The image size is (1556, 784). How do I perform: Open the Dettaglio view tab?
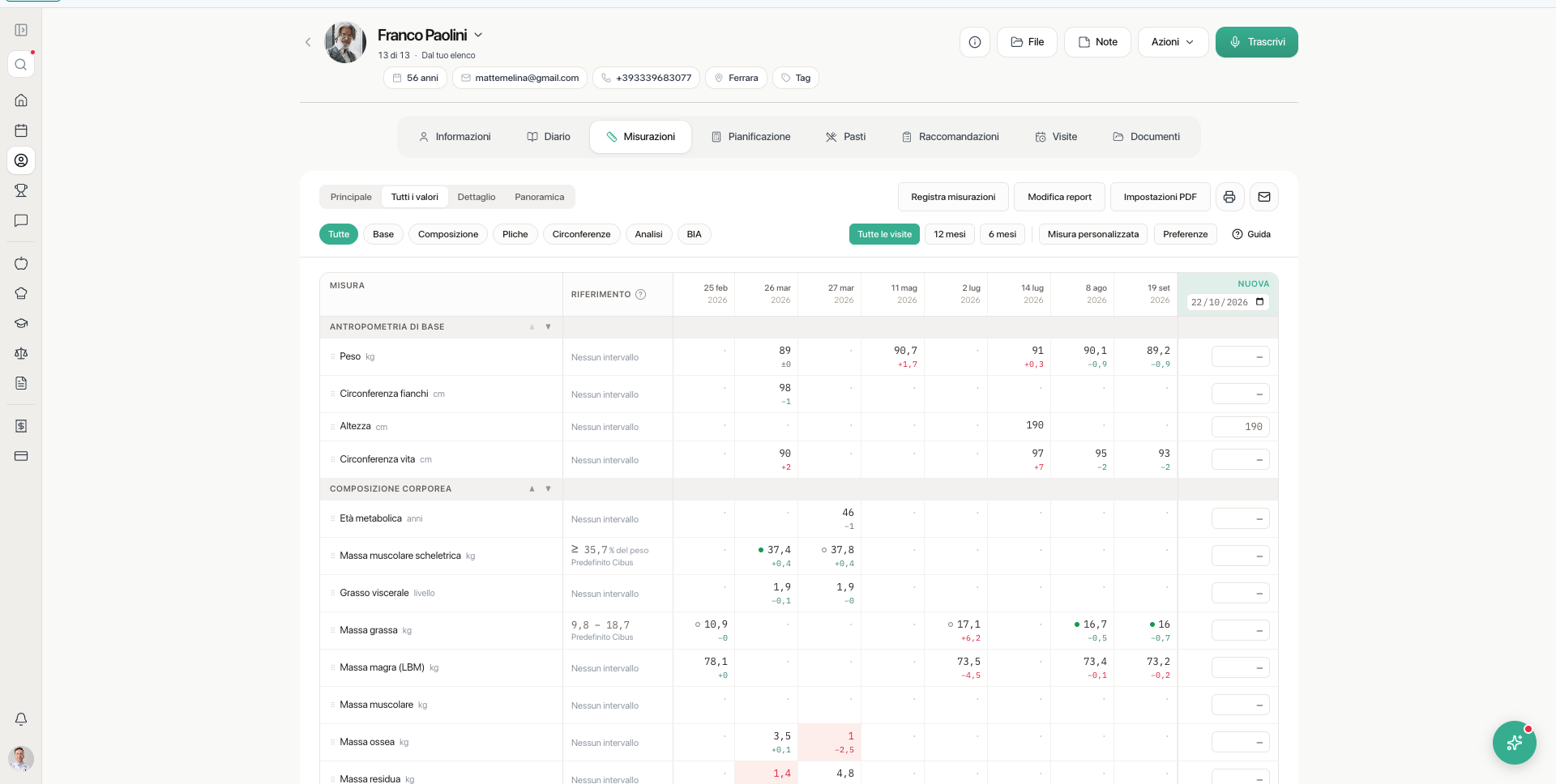pos(477,197)
